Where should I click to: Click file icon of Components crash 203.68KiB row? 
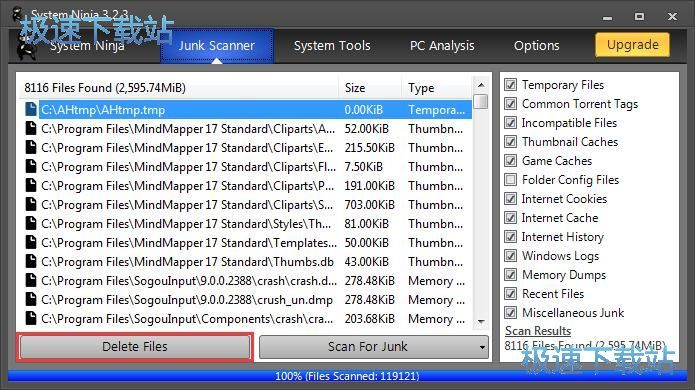[x=31, y=319]
